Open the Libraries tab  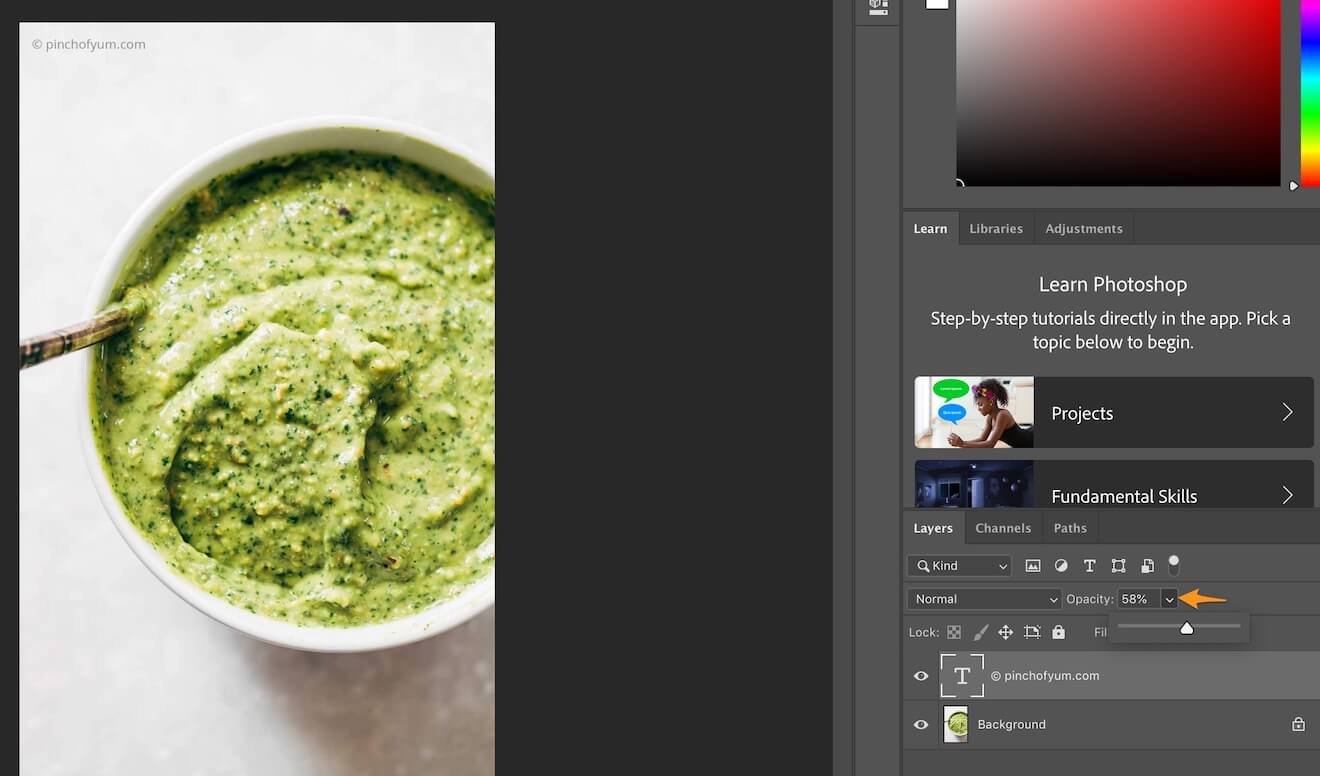point(996,228)
